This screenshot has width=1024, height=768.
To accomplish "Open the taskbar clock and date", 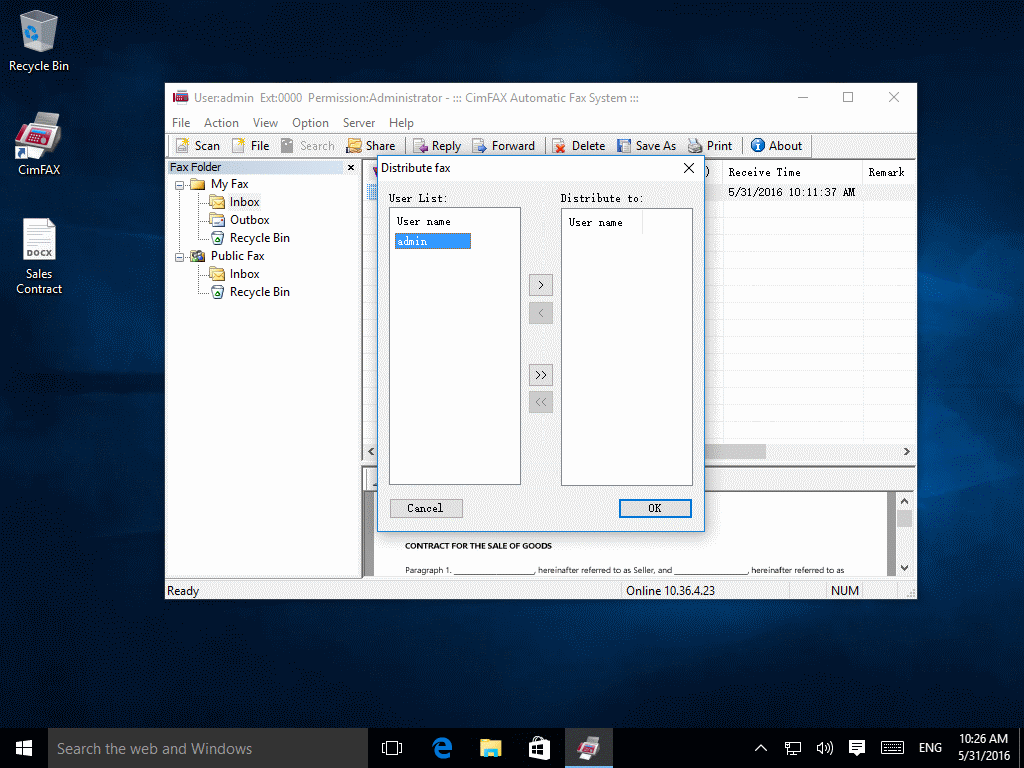I will 984,748.
